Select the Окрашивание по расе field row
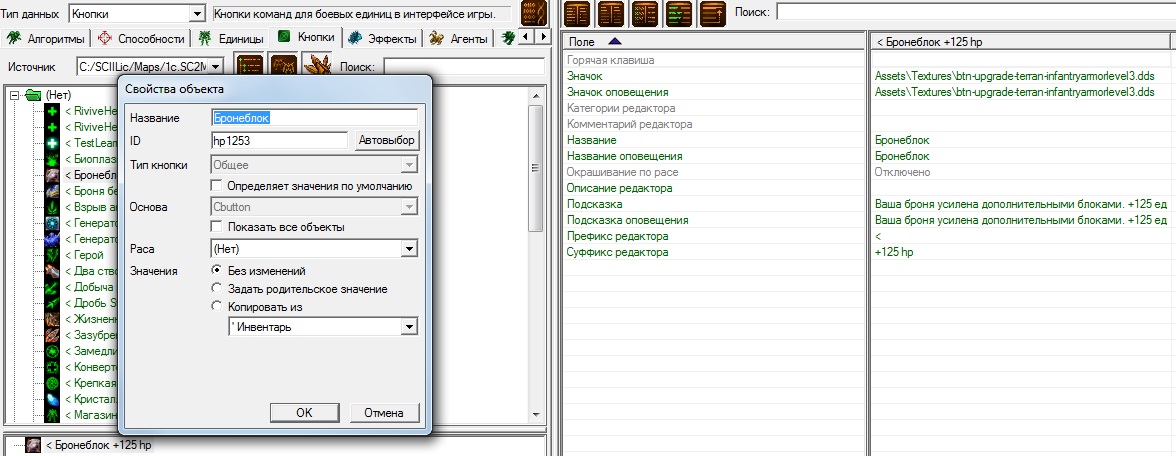This screenshot has height=456, width=1176. pyautogui.click(x=713, y=172)
